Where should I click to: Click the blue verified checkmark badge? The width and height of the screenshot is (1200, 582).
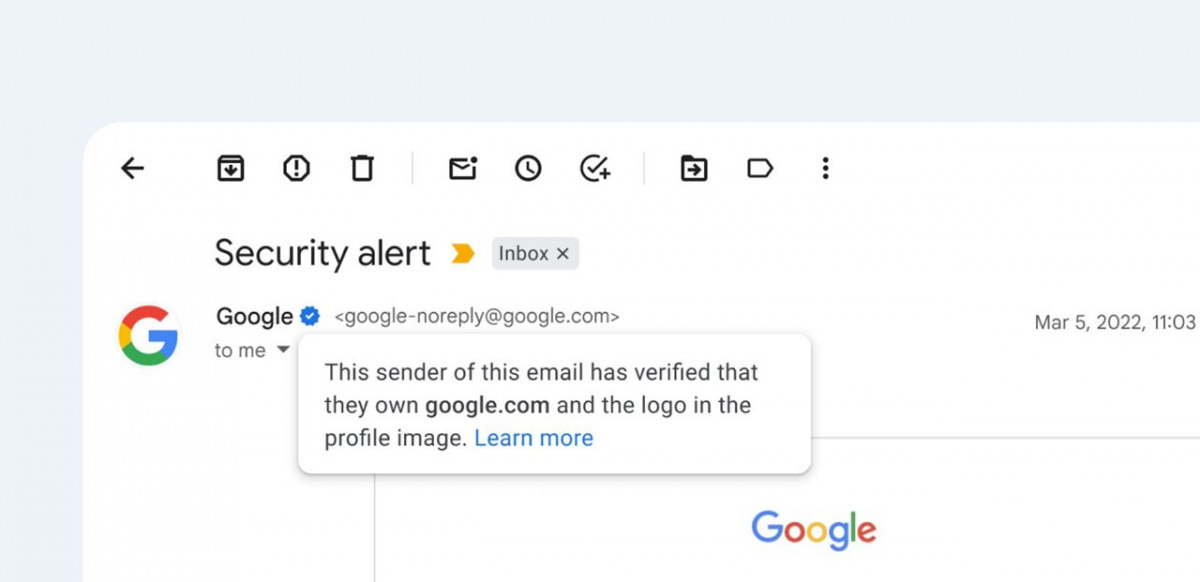pos(310,317)
